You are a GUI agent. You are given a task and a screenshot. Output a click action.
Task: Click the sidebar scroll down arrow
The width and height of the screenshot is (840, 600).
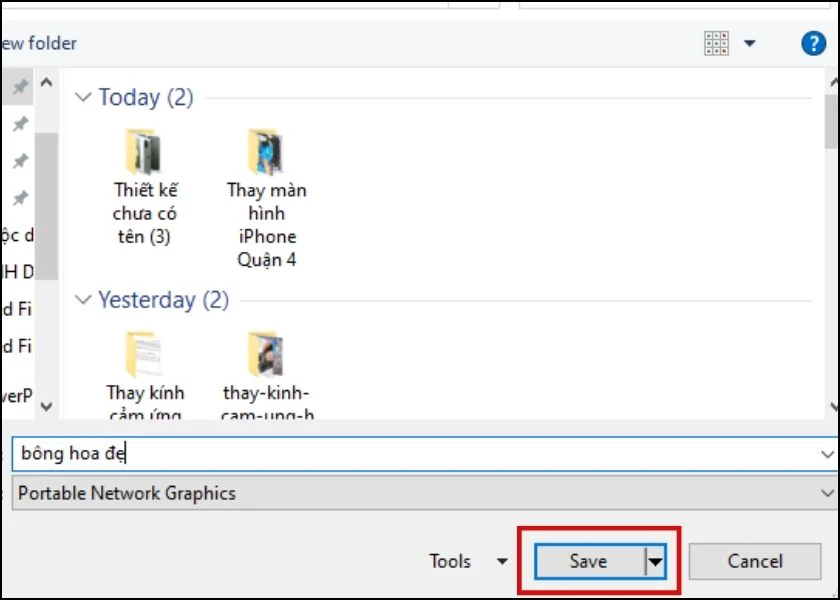pyautogui.click(x=47, y=406)
